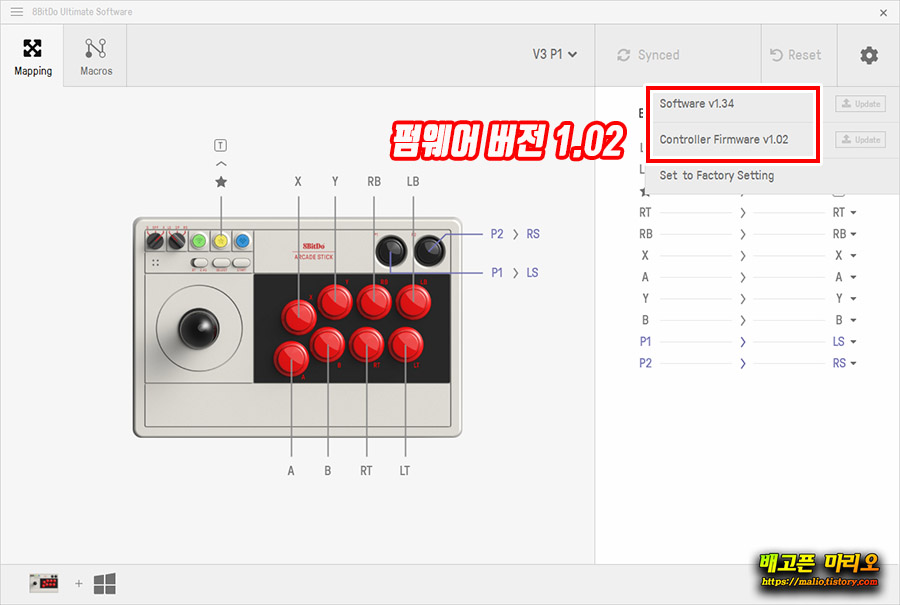Open the LS mapping dropdown for P1
The height and width of the screenshot is (605, 900).
tap(844, 342)
